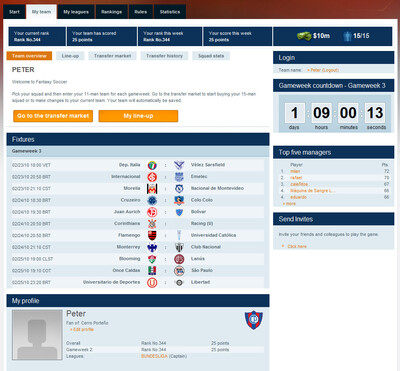Viewport: 400px width, 371px height.
Task: Switch to the Statistics tab
Action: coord(170,12)
